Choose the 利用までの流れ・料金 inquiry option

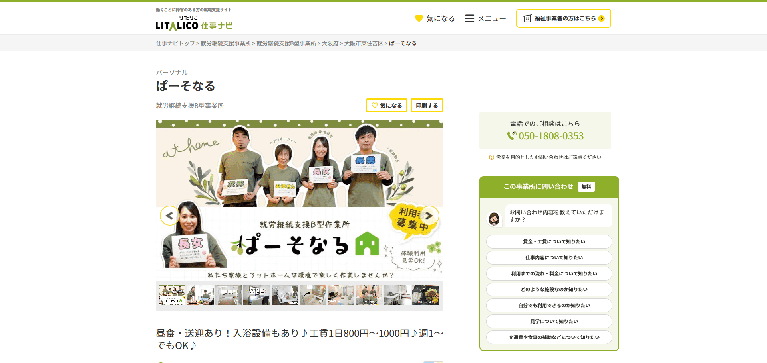pyautogui.click(x=549, y=273)
